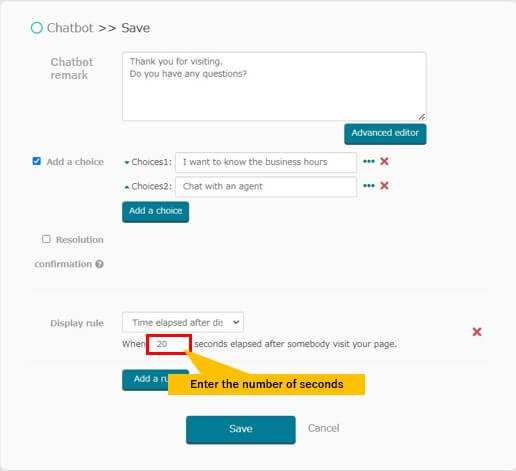The image size is (516, 471).
Task: Remove the display rule with red X
Action: point(477,332)
